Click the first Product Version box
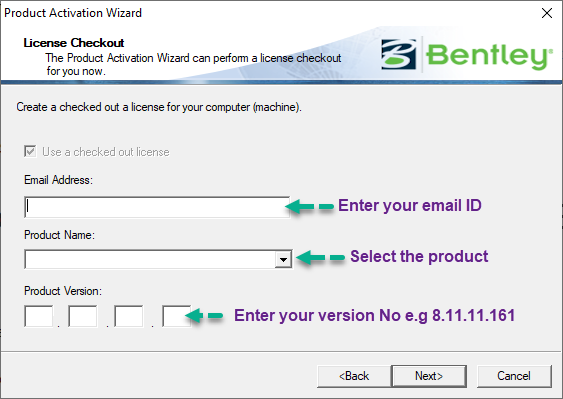This screenshot has width=563, height=399. 38,316
